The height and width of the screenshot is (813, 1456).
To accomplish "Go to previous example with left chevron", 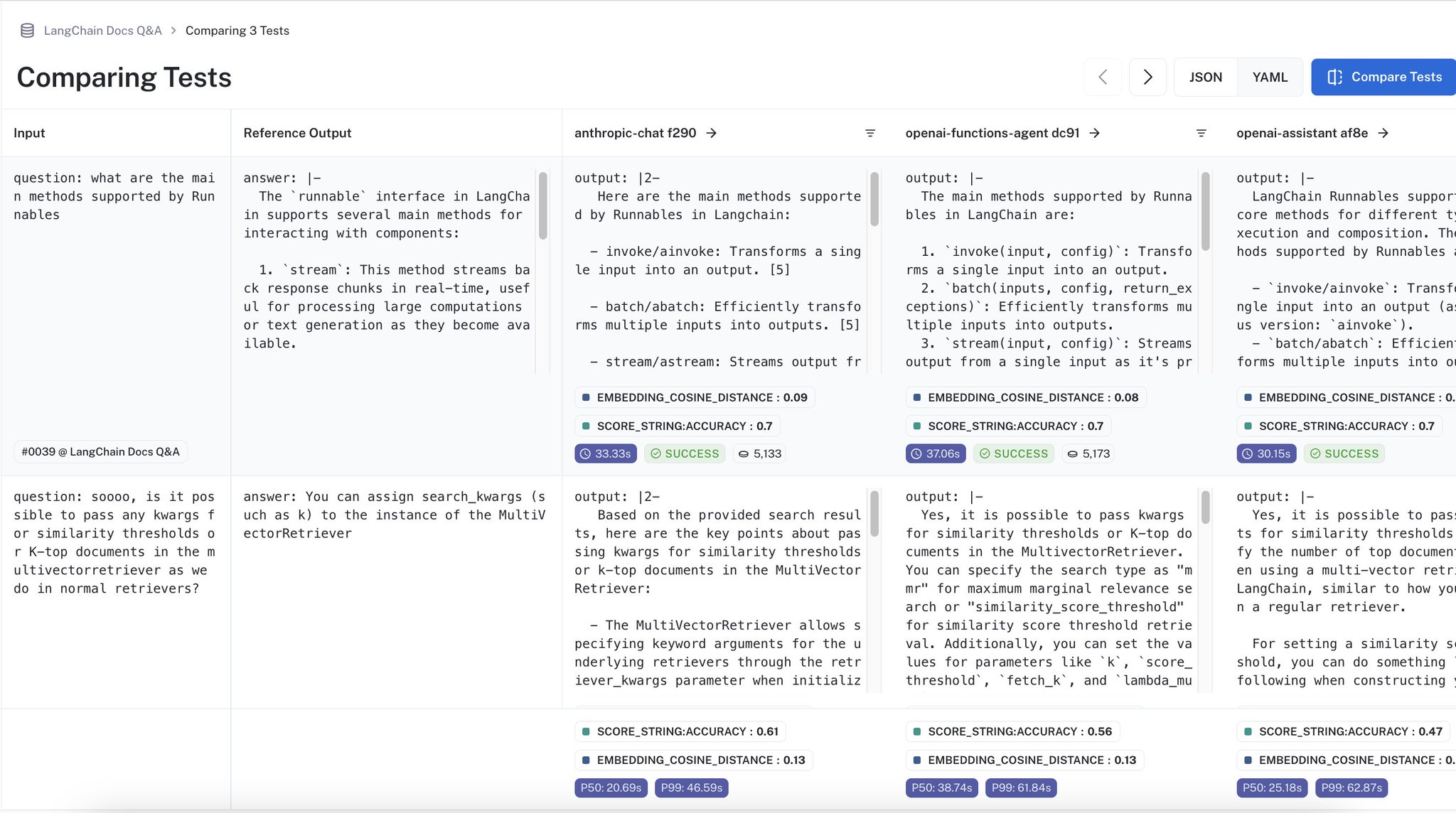I will point(1103,77).
